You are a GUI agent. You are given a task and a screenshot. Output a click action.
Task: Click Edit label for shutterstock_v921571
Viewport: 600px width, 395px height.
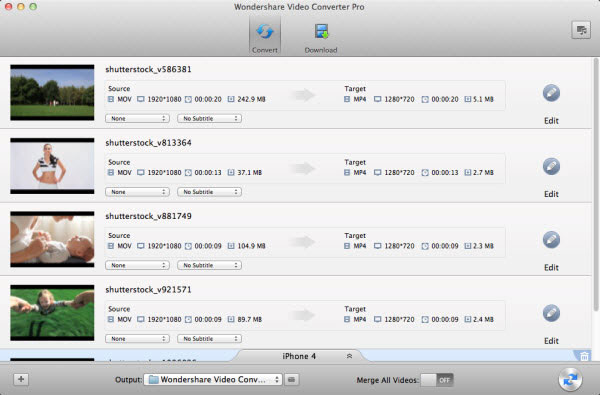click(x=551, y=341)
